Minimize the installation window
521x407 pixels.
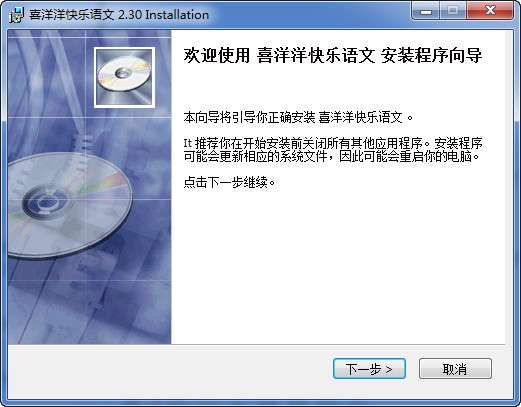(x=426, y=12)
